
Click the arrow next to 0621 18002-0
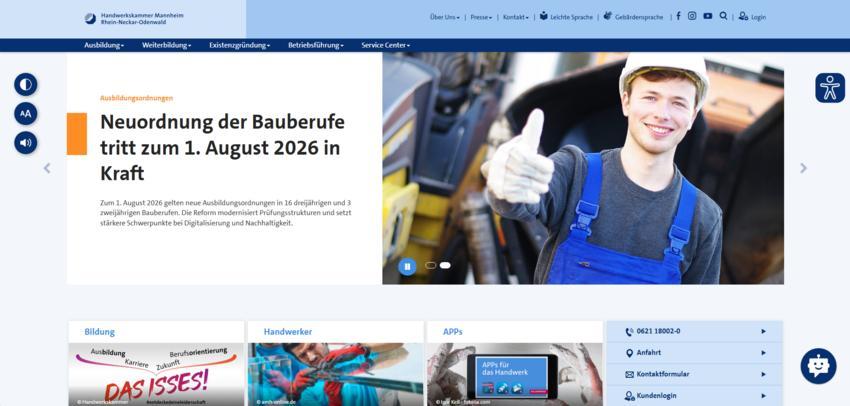point(763,331)
